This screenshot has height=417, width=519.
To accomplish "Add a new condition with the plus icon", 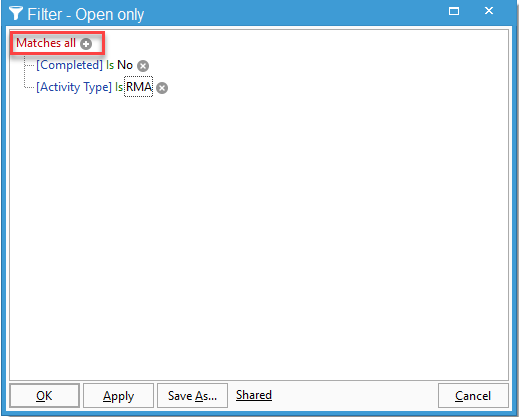I will click(86, 44).
